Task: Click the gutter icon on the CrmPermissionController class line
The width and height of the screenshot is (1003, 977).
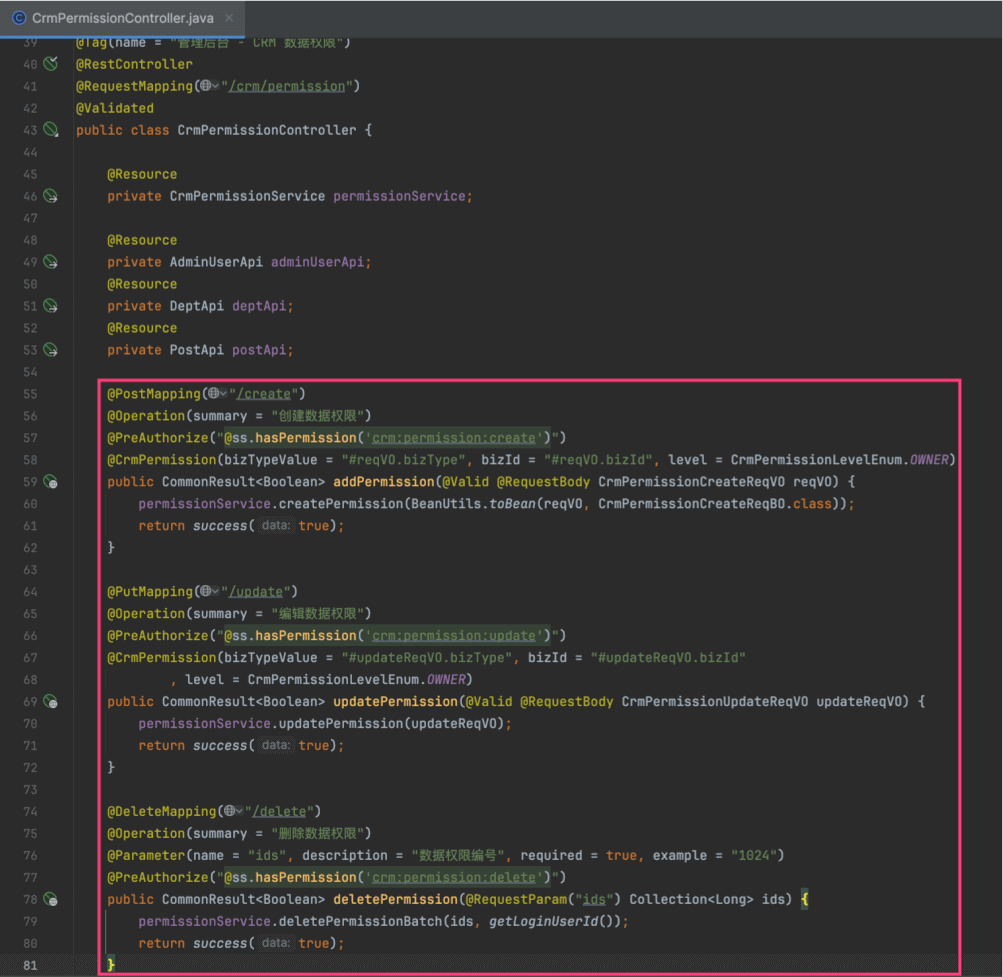Action: click(51, 130)
